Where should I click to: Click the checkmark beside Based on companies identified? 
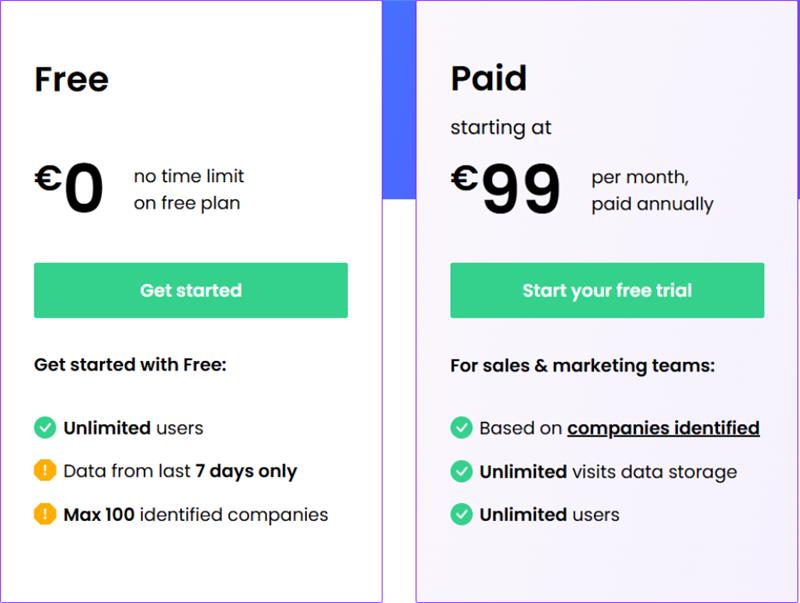tap(462, 427)
